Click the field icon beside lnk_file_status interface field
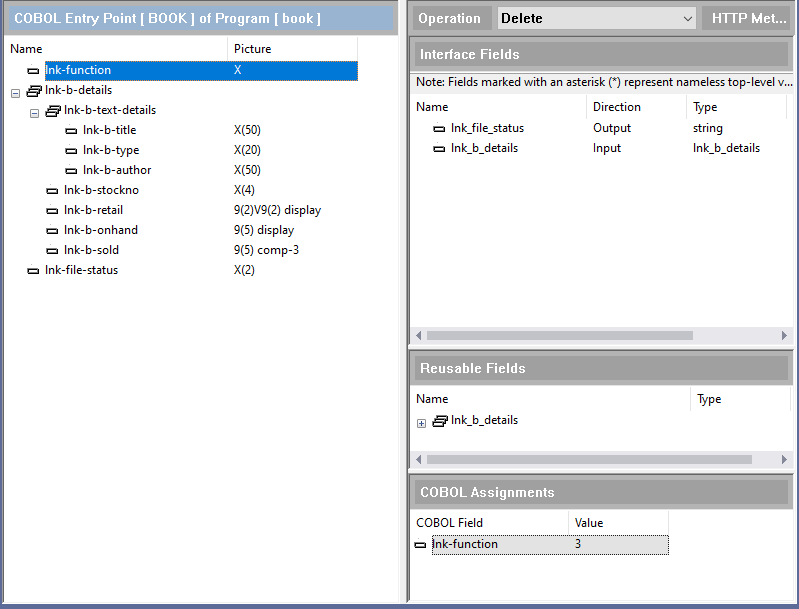This screenshot has height=609, width=799. pyautogui.click(x=439, y=129)
